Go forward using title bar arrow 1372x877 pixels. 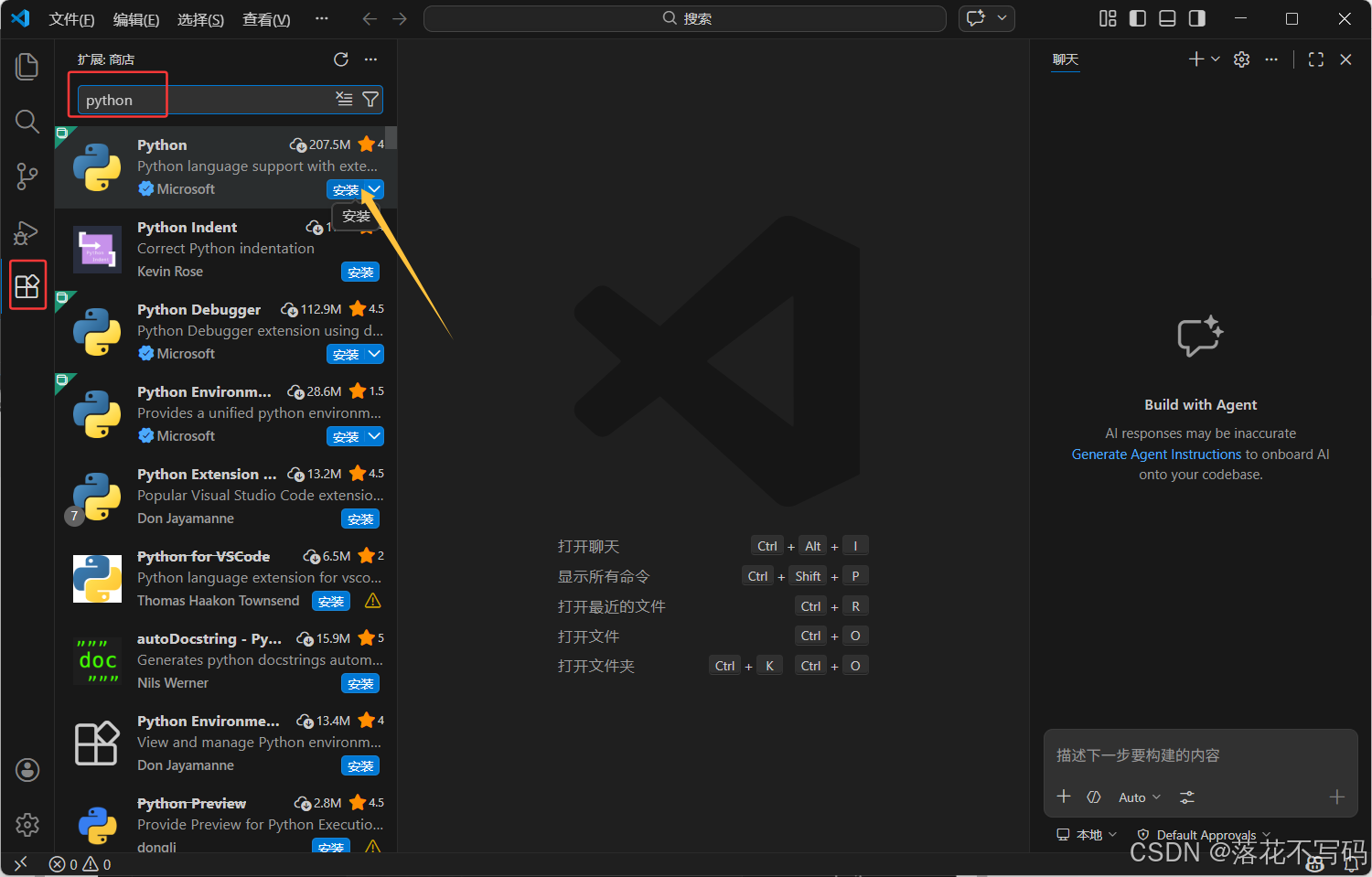(x=400, y=18)
